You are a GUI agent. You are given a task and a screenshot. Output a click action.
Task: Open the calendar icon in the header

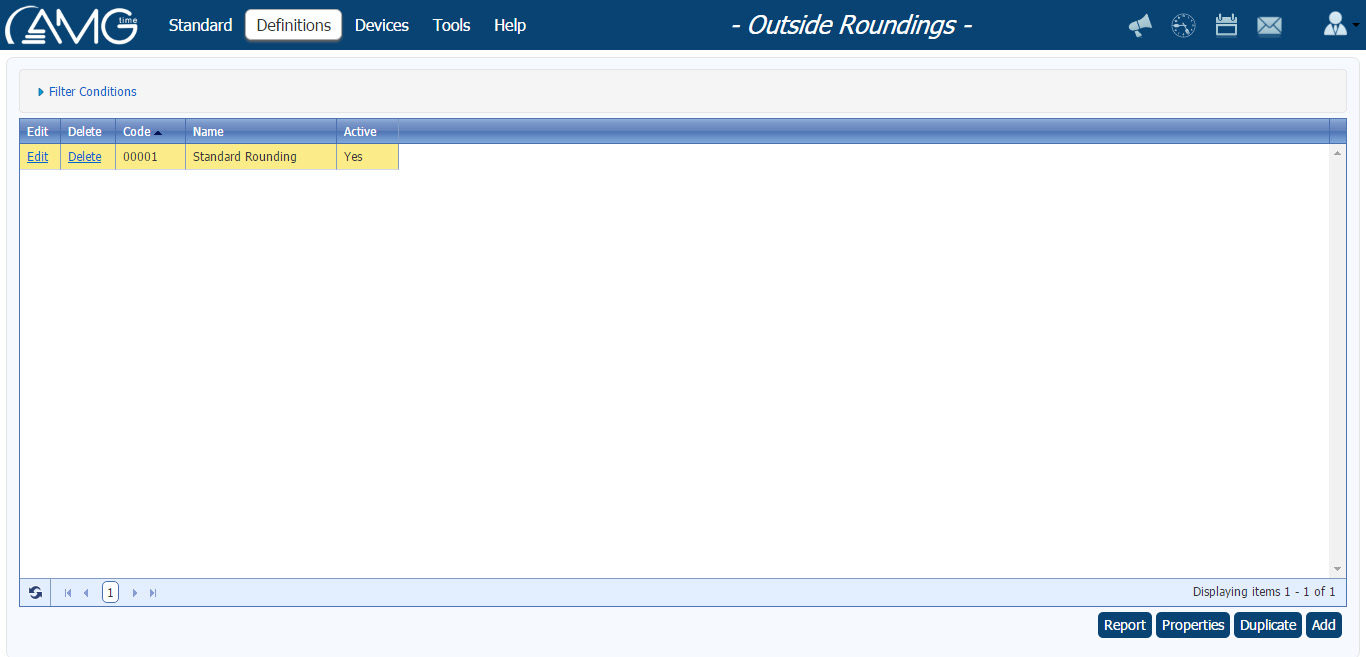point(1226,25)
